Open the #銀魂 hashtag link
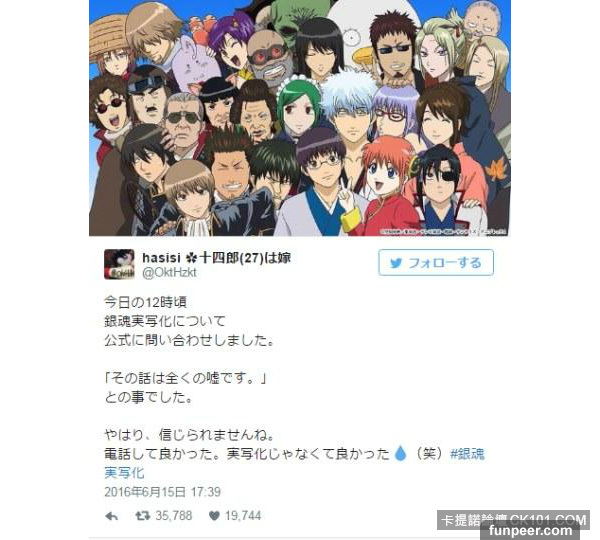 pos(467,454)
